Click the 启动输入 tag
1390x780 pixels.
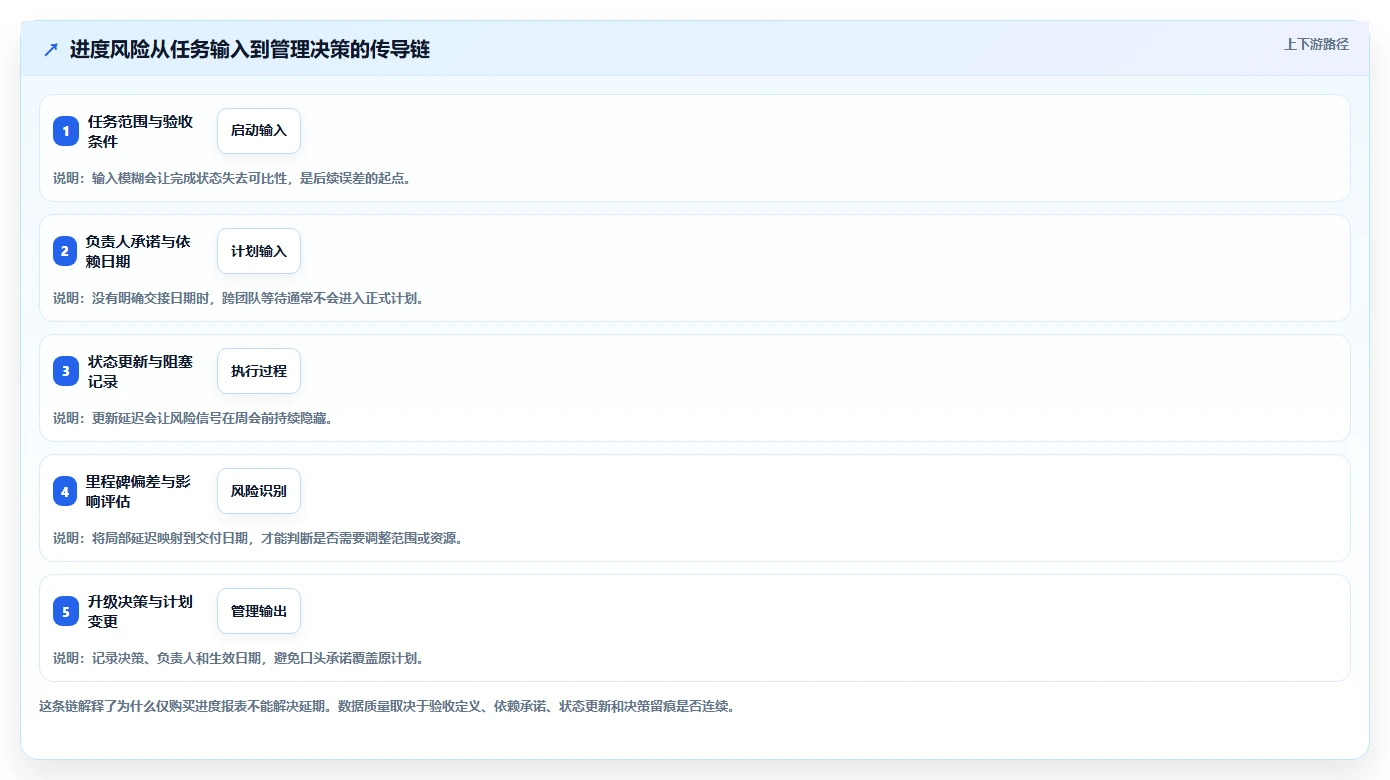click(259, 131)
